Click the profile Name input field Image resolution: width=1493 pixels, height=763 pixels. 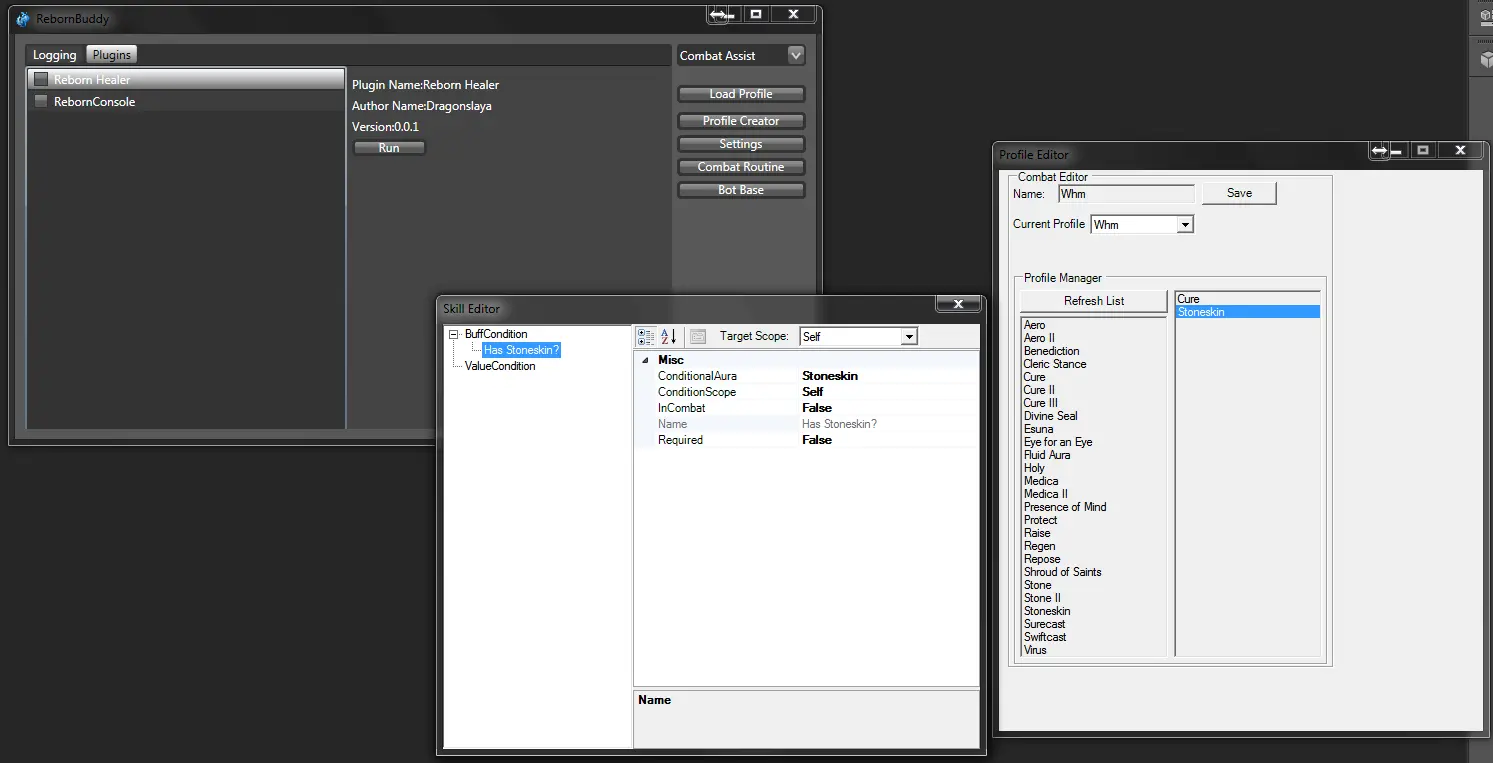point(1126,194)
